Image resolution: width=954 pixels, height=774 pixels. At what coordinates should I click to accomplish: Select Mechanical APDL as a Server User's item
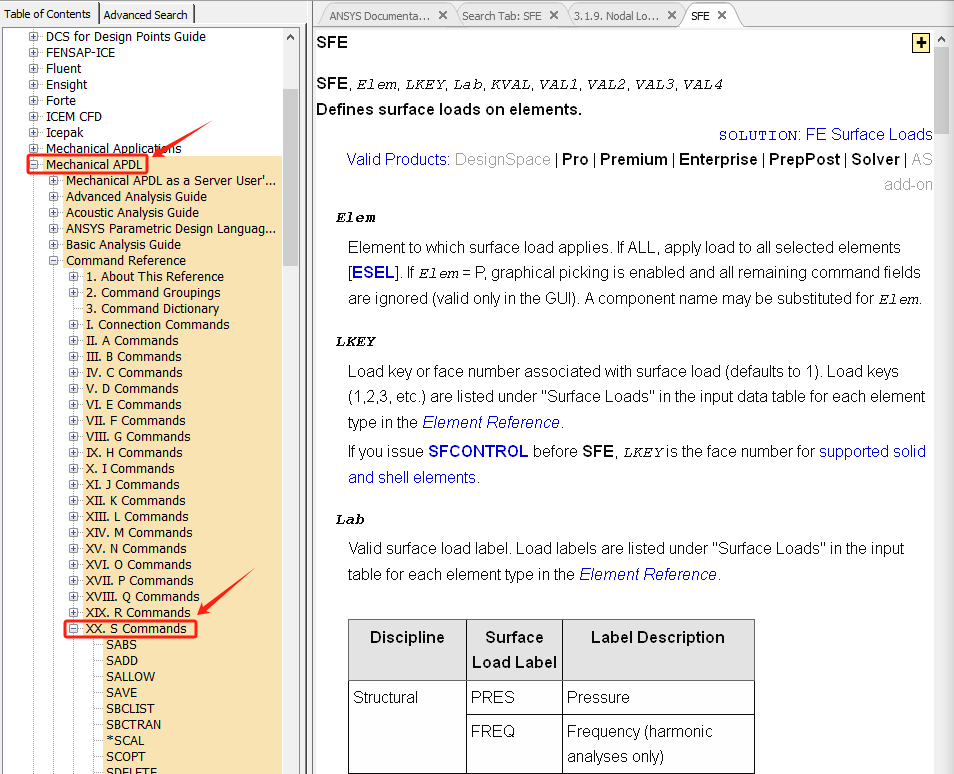(171, 181)
